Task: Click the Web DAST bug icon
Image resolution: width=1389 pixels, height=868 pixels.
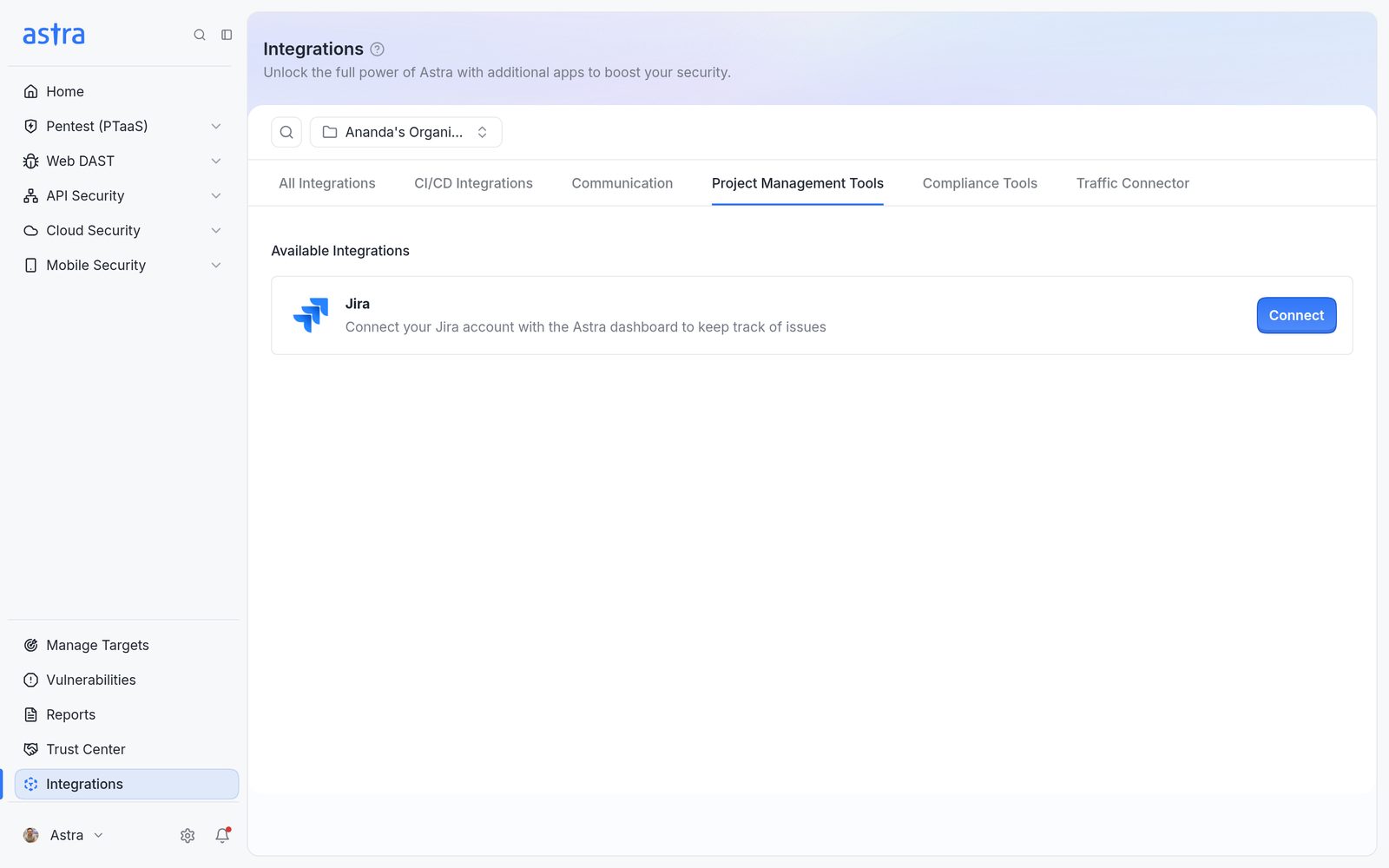Action: click(x=31, y=161)
